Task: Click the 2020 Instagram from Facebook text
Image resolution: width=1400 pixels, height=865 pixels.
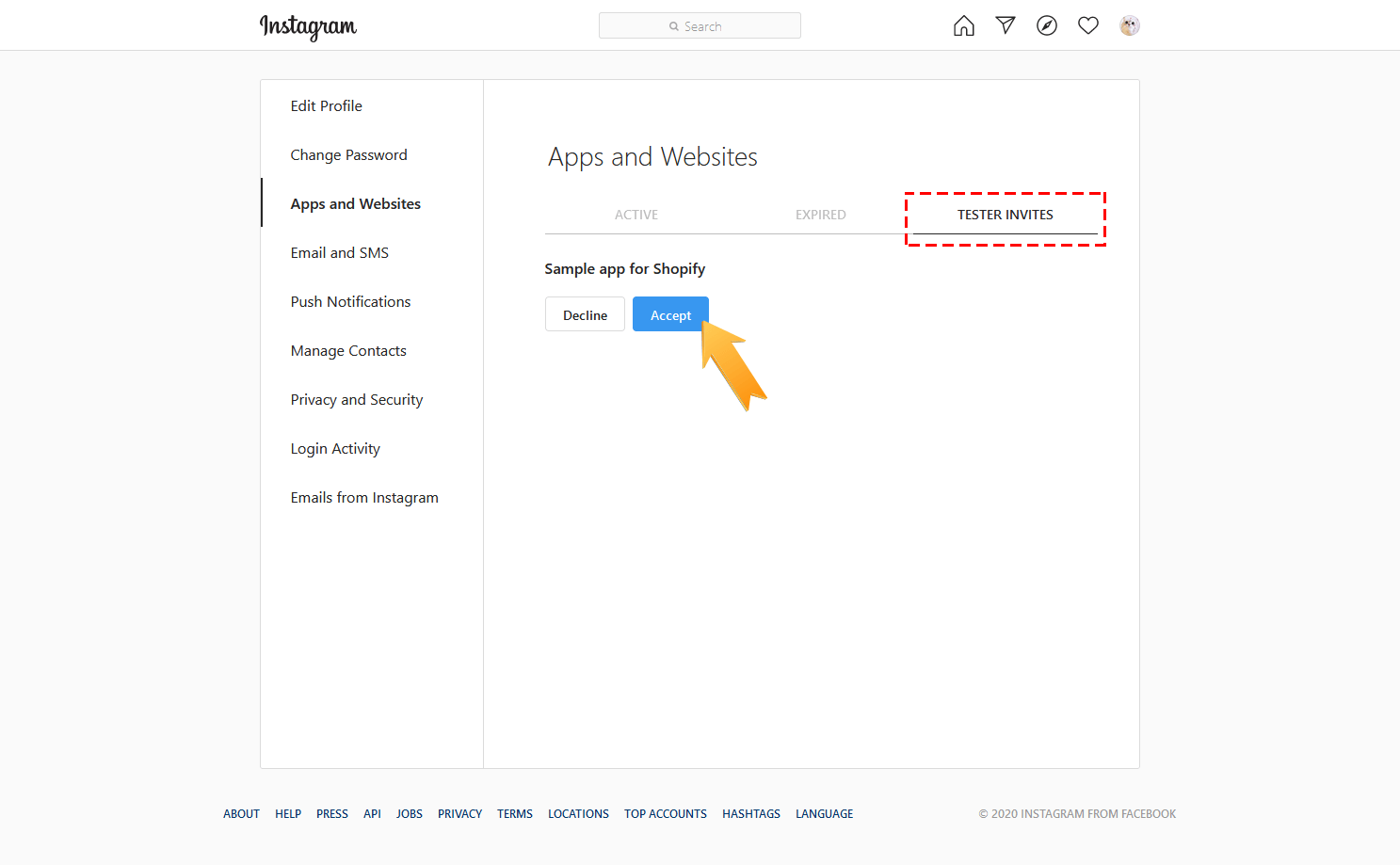Action: tap(1077, 814)
